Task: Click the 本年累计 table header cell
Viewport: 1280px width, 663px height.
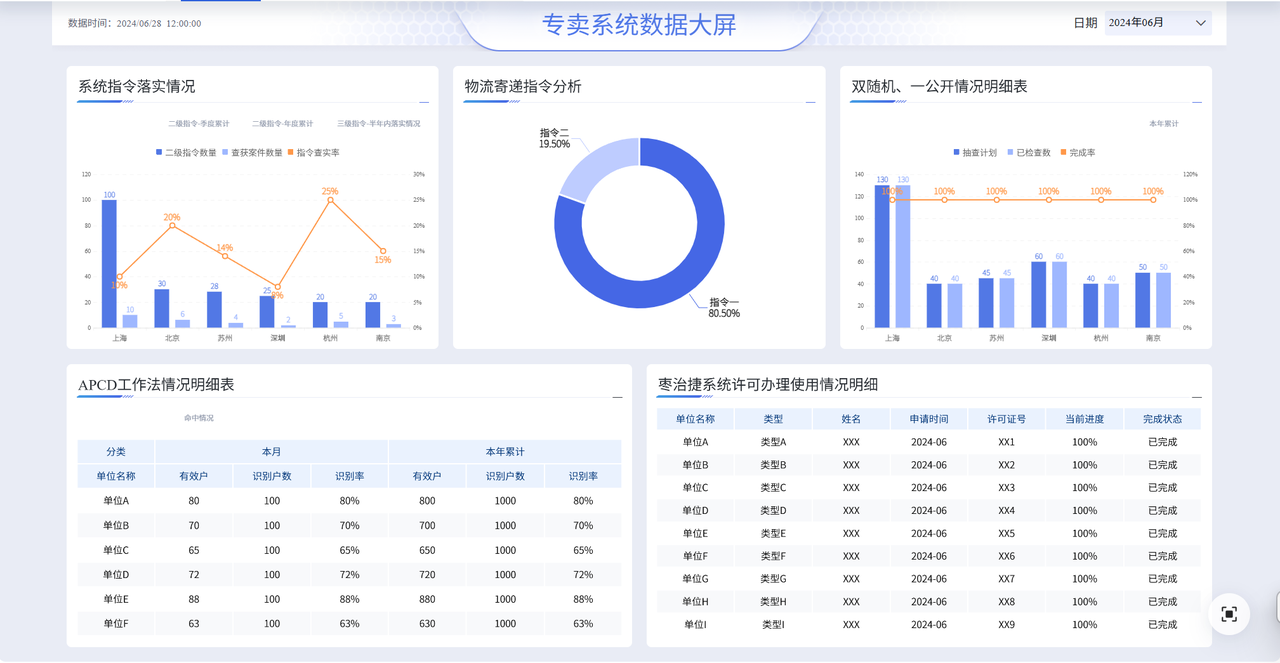Action: point(505,452)
